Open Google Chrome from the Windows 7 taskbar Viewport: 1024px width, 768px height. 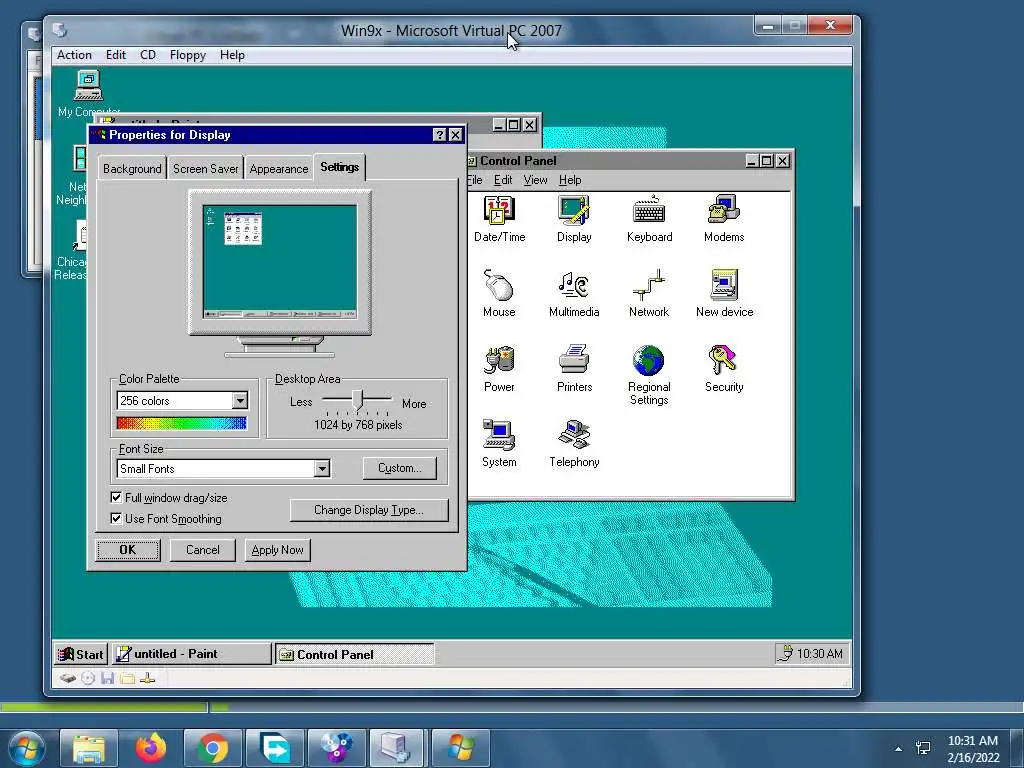click(213, 748)
